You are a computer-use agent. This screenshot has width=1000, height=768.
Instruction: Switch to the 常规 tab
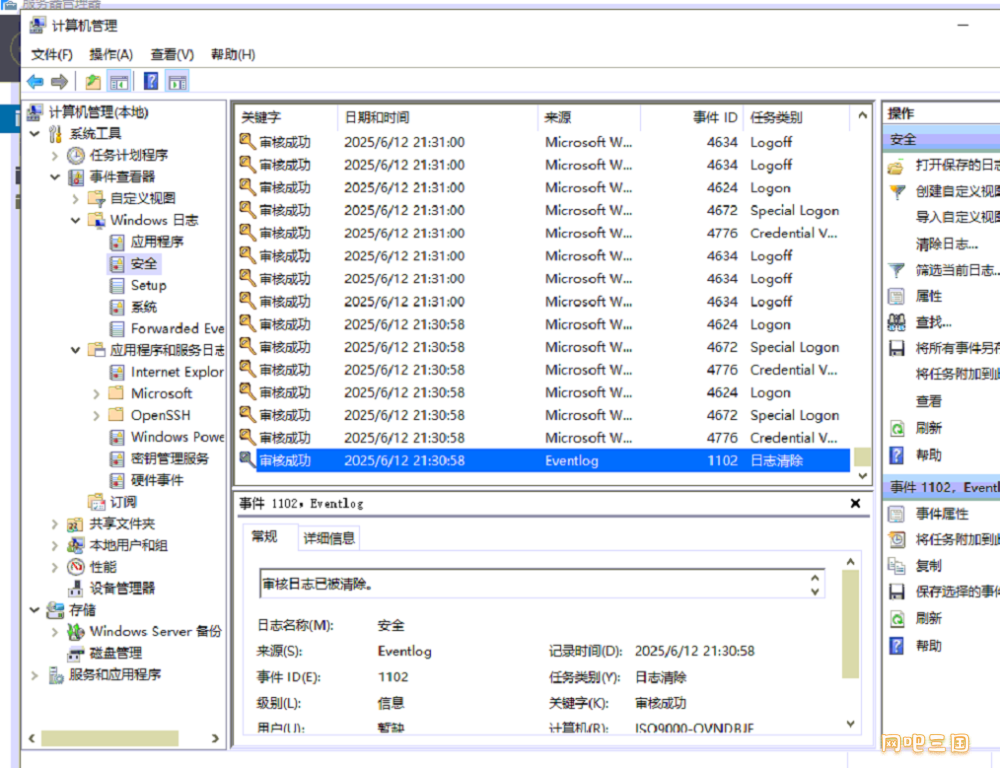click(x=265, y=536)
